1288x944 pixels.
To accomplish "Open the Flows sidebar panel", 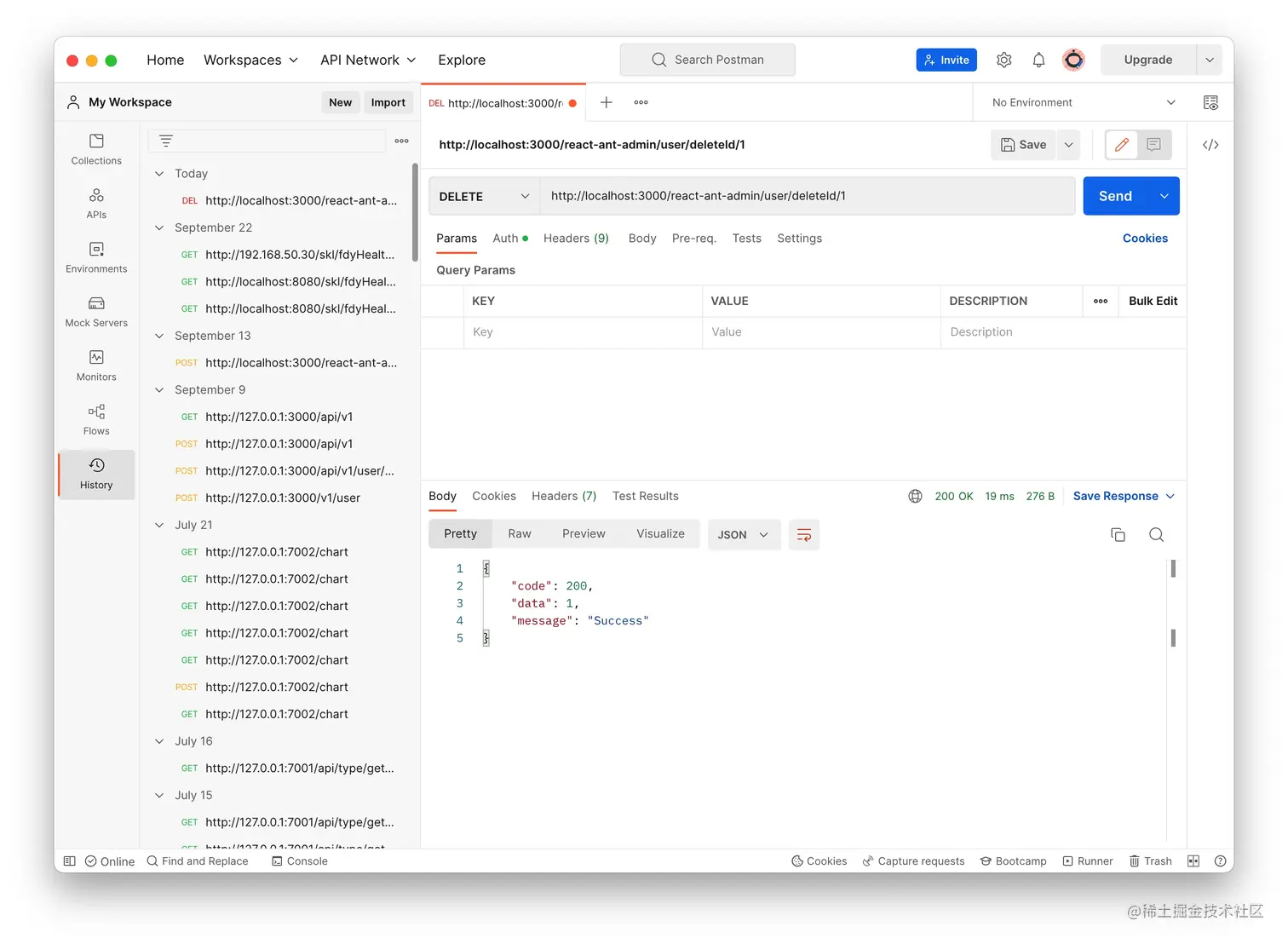I will coord(96,420).
